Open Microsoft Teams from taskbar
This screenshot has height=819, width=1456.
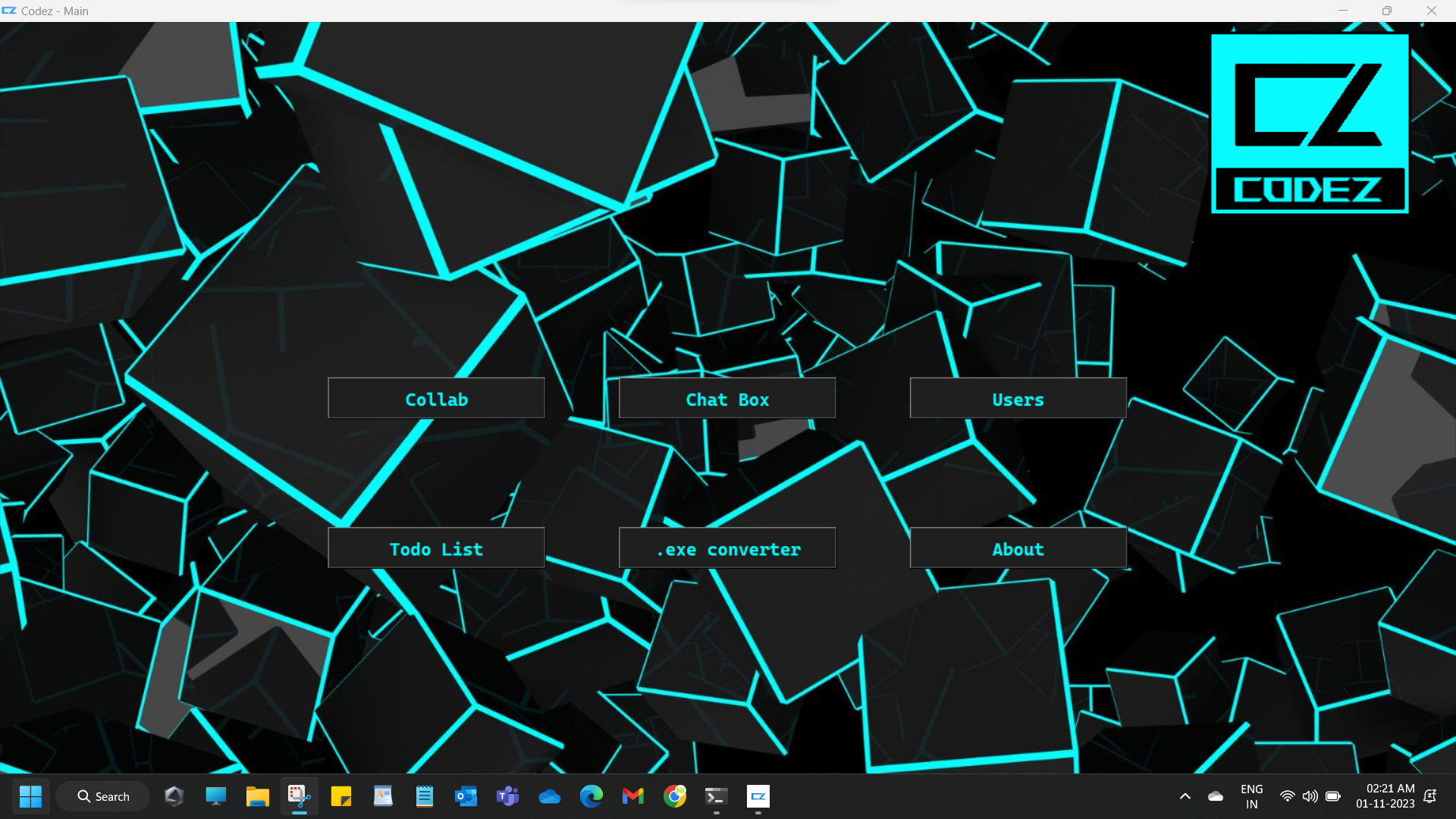point(507,796)
